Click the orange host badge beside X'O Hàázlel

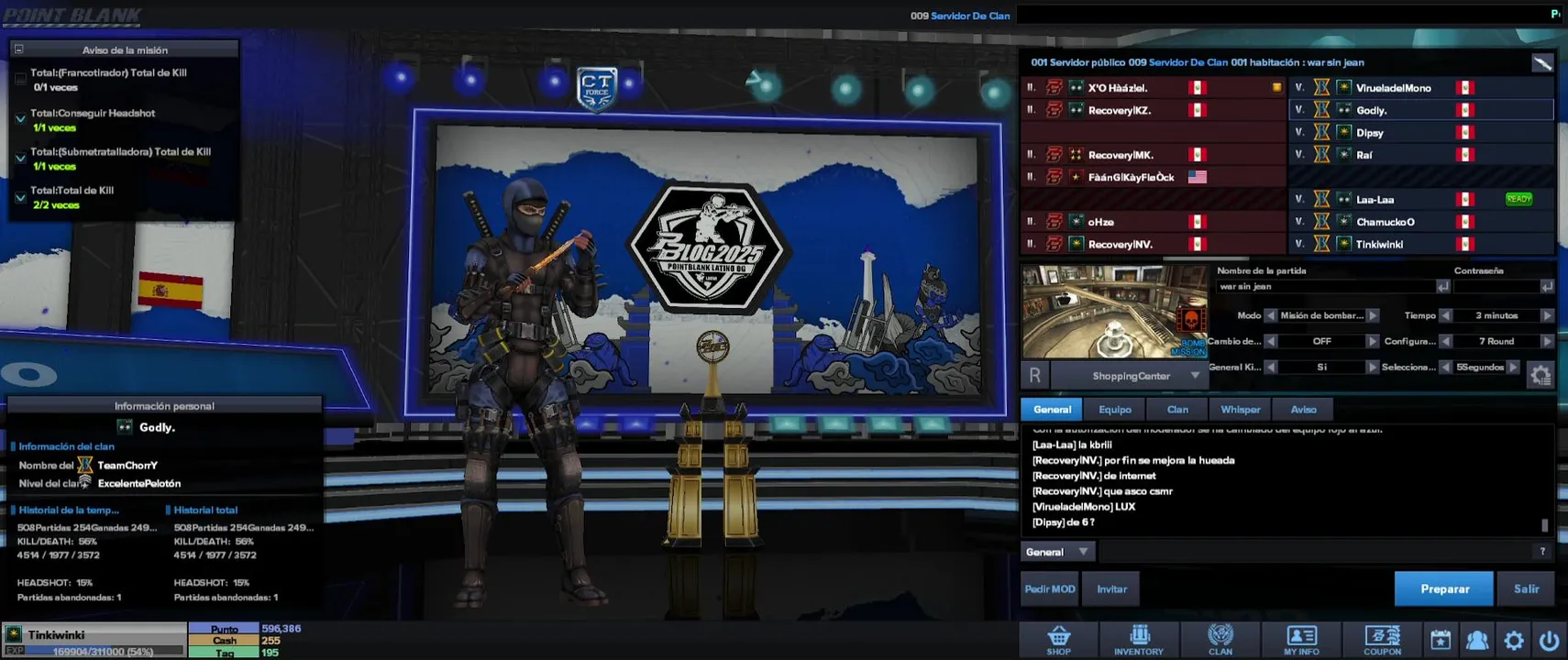(1276, 88)
